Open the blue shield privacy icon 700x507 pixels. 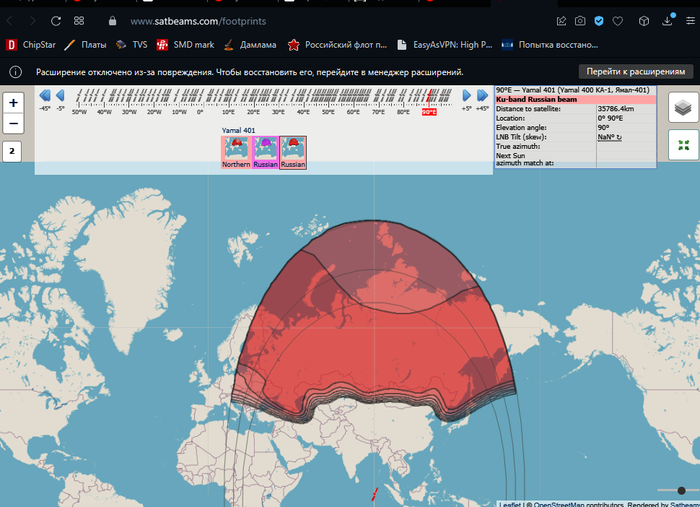599,21
